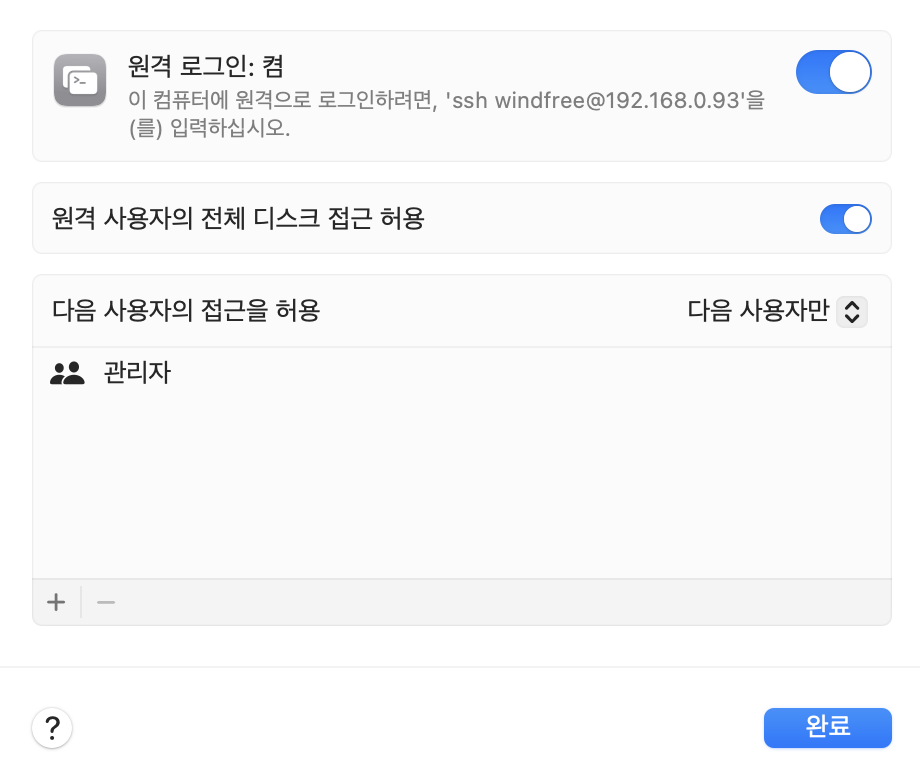Screen dimensions: 920x778
Task: Click the 관리자 group people icon
Action: coord(67,374)
